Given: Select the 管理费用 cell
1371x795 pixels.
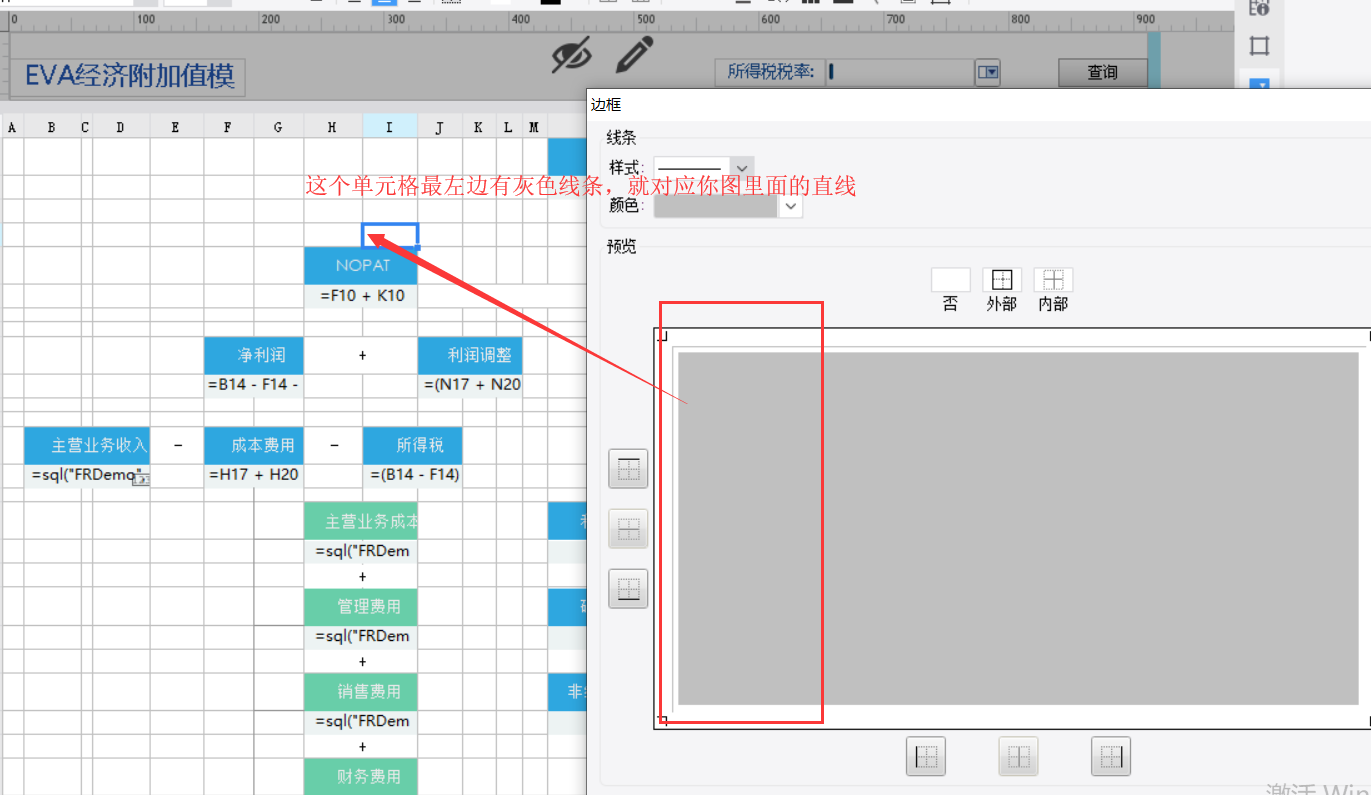Looking at the screenshot, I should pyautogui.click(x=361, y=606).
